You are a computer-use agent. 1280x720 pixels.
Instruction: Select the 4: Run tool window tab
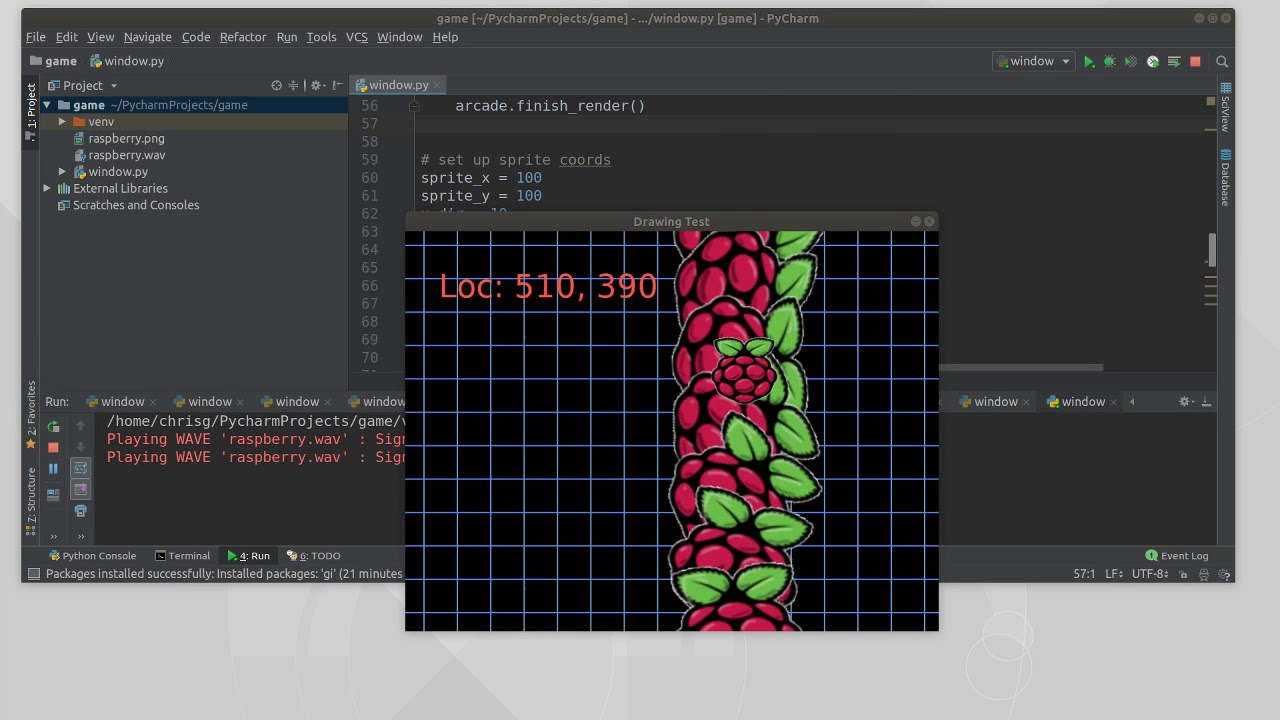[248, 555]
